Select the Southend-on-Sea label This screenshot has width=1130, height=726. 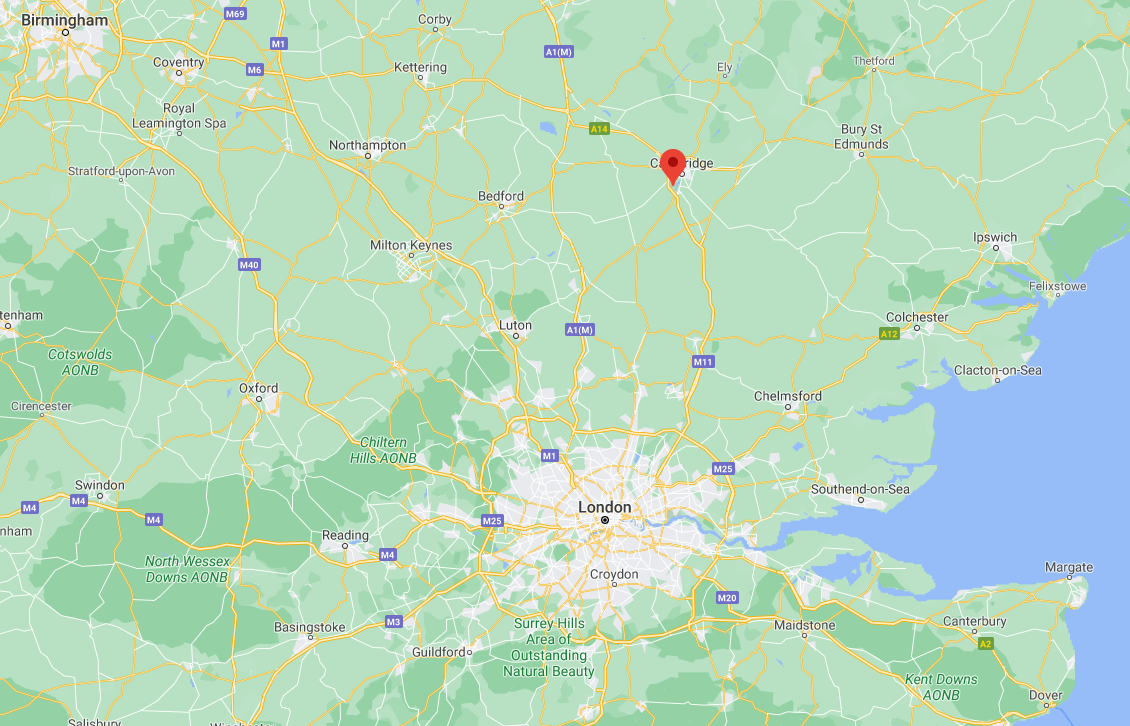[x=860, y=490]
